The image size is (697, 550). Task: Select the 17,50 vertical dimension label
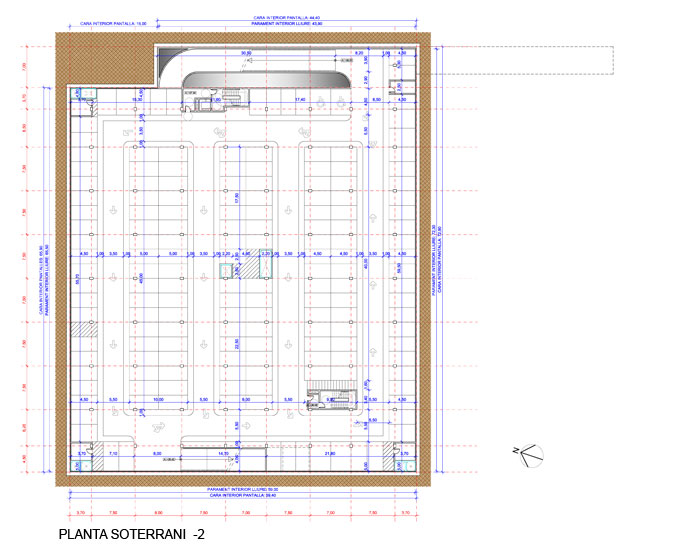pos(237,198)
